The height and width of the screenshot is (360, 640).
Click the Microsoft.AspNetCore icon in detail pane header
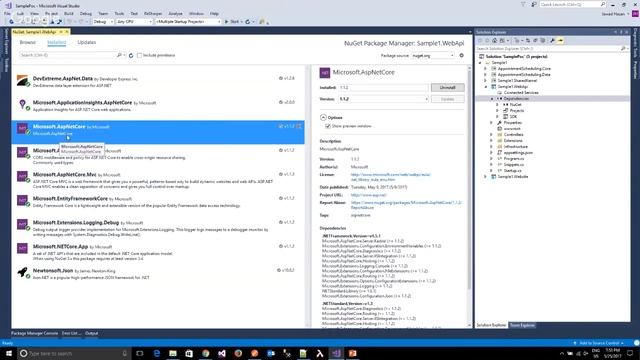(x=324, y=72)
